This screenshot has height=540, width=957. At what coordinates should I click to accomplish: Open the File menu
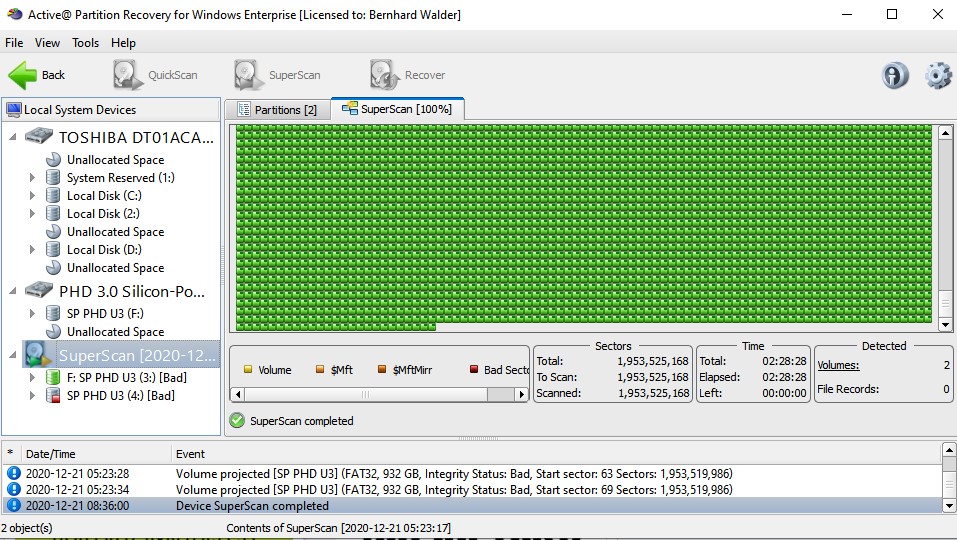[14, 43]
